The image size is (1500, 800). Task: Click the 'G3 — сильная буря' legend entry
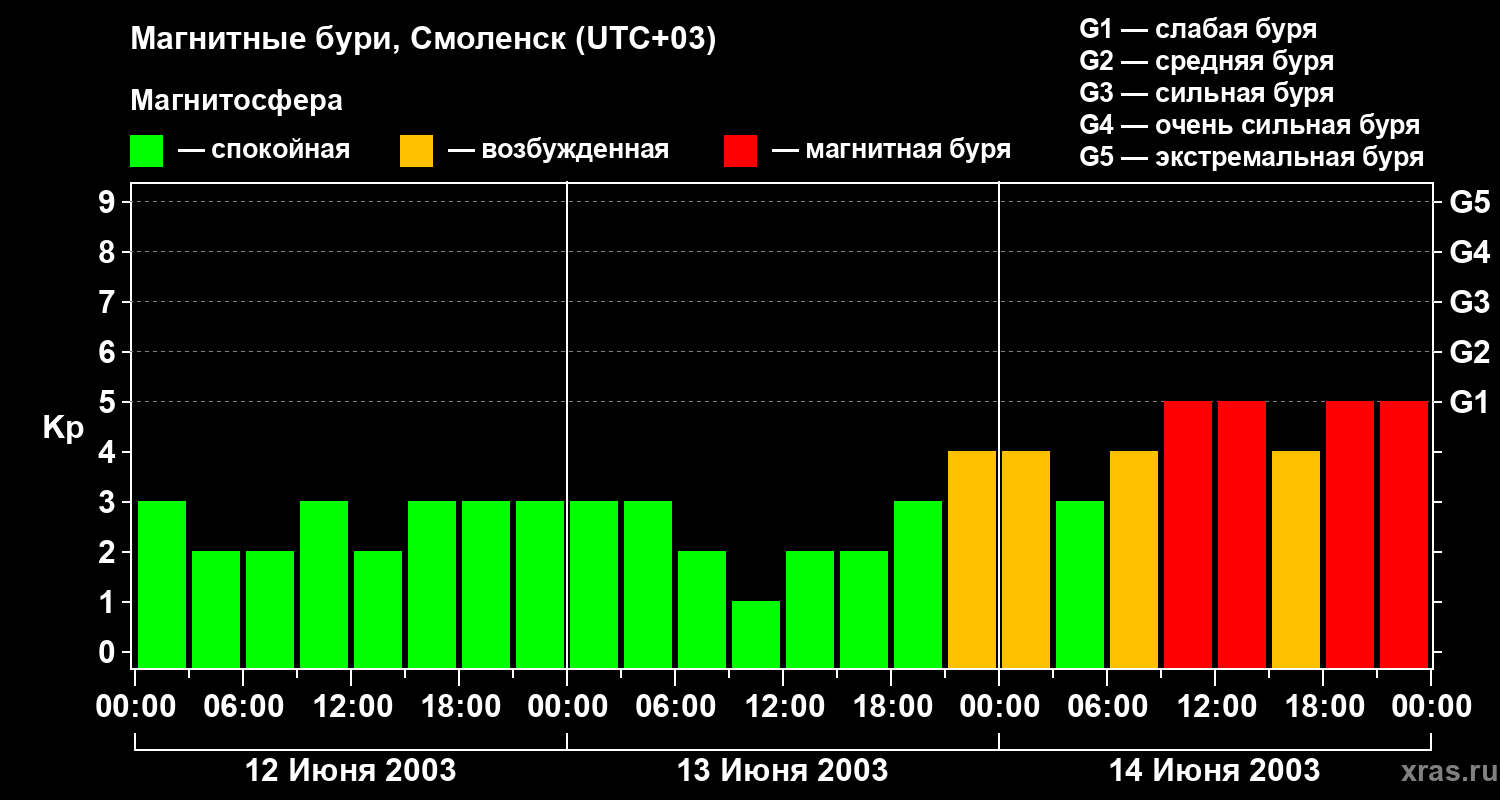click(x=1207, y=93)
